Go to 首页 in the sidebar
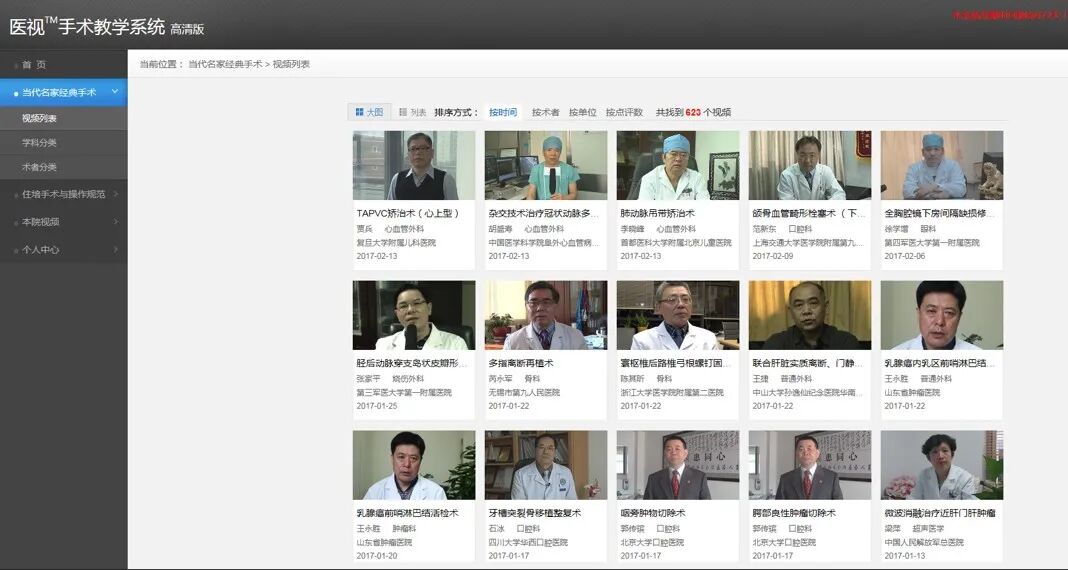Viewport: 1068px width, 570px height. pyautogui.click(x=34, y=65)
